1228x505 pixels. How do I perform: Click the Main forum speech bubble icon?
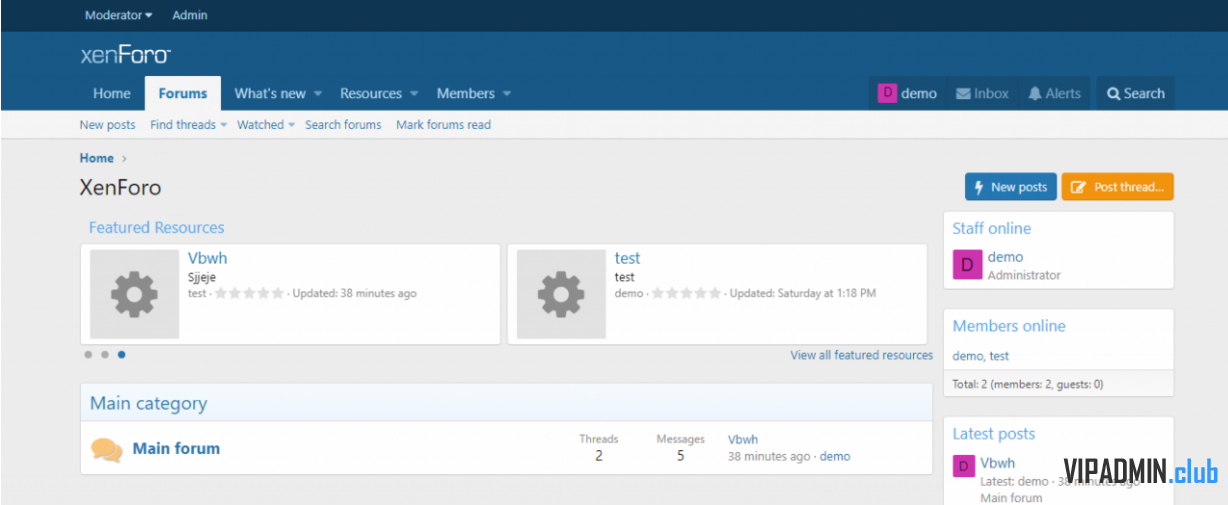tap(107, 450)
